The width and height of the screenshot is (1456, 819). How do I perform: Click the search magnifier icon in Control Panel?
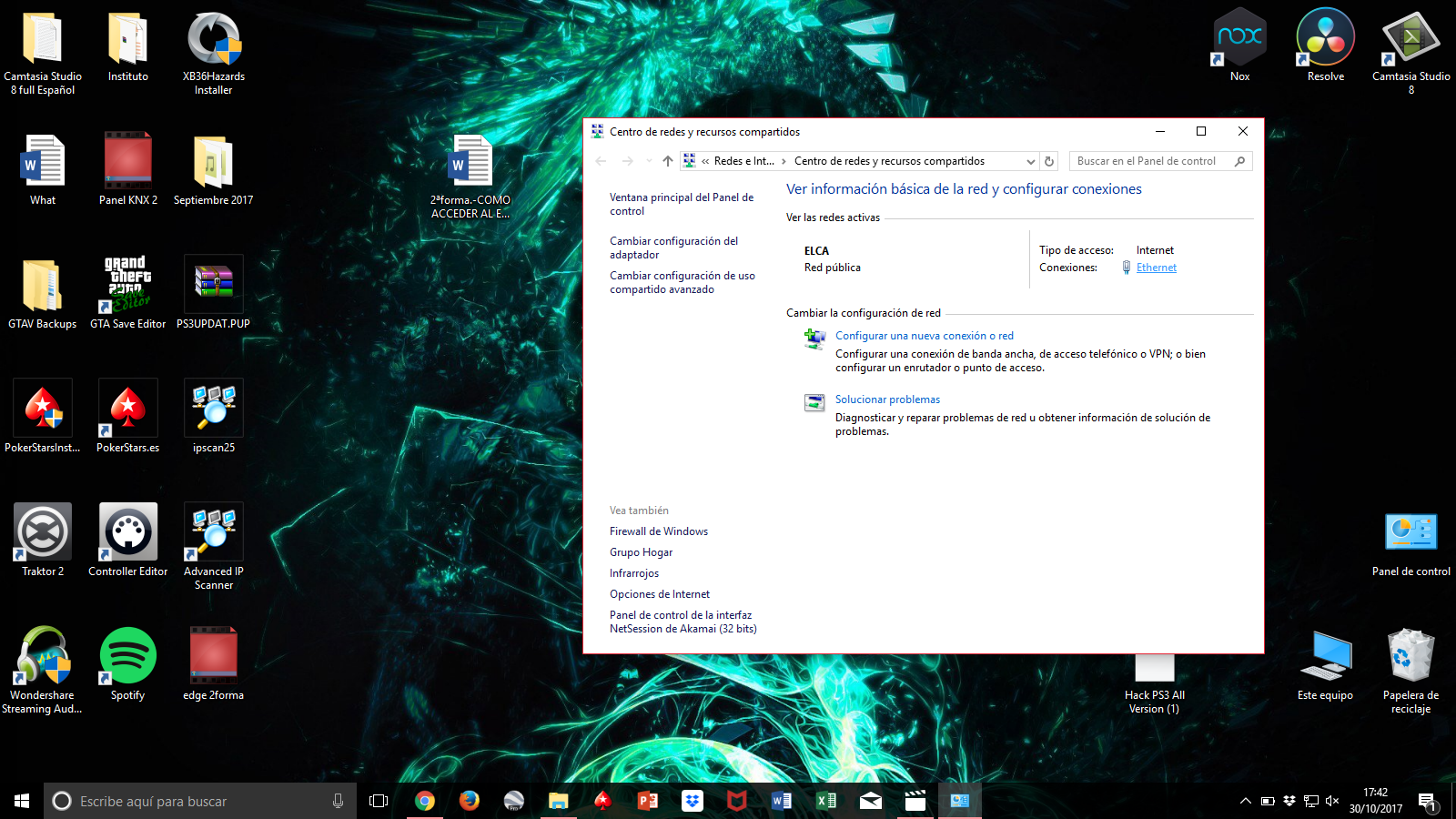(x=1239, y=161)
